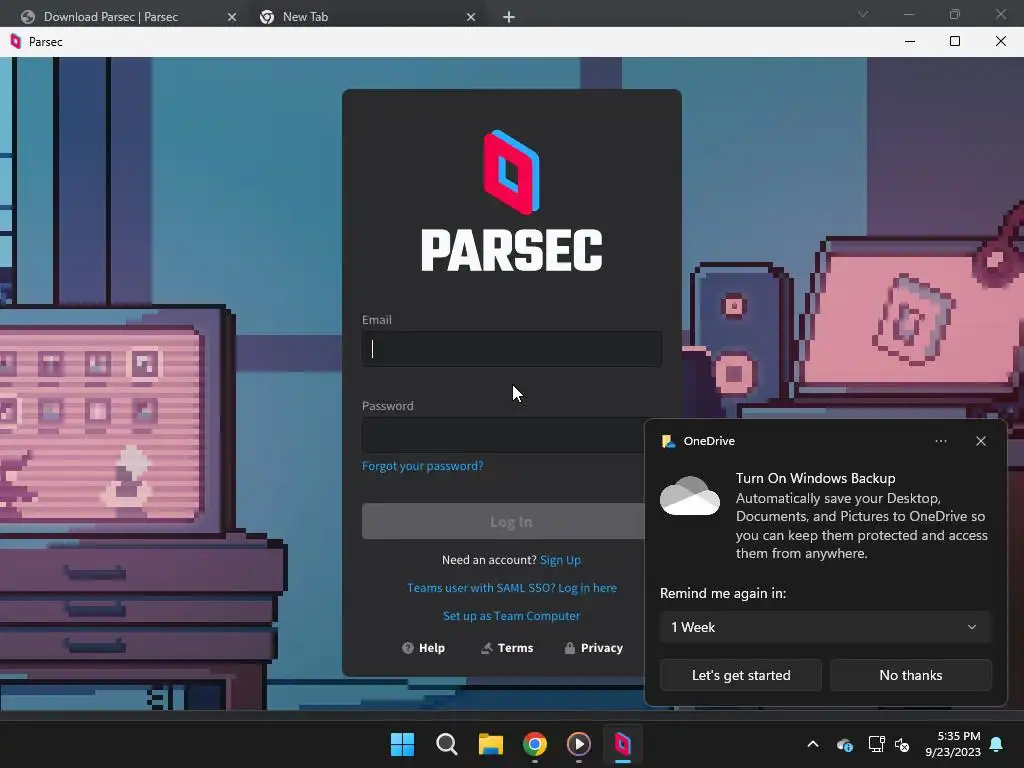Open the browser tab search chevron
The width and height of the screenshot is (1024, 768).
pyautogui.click(x=863, y=14)
